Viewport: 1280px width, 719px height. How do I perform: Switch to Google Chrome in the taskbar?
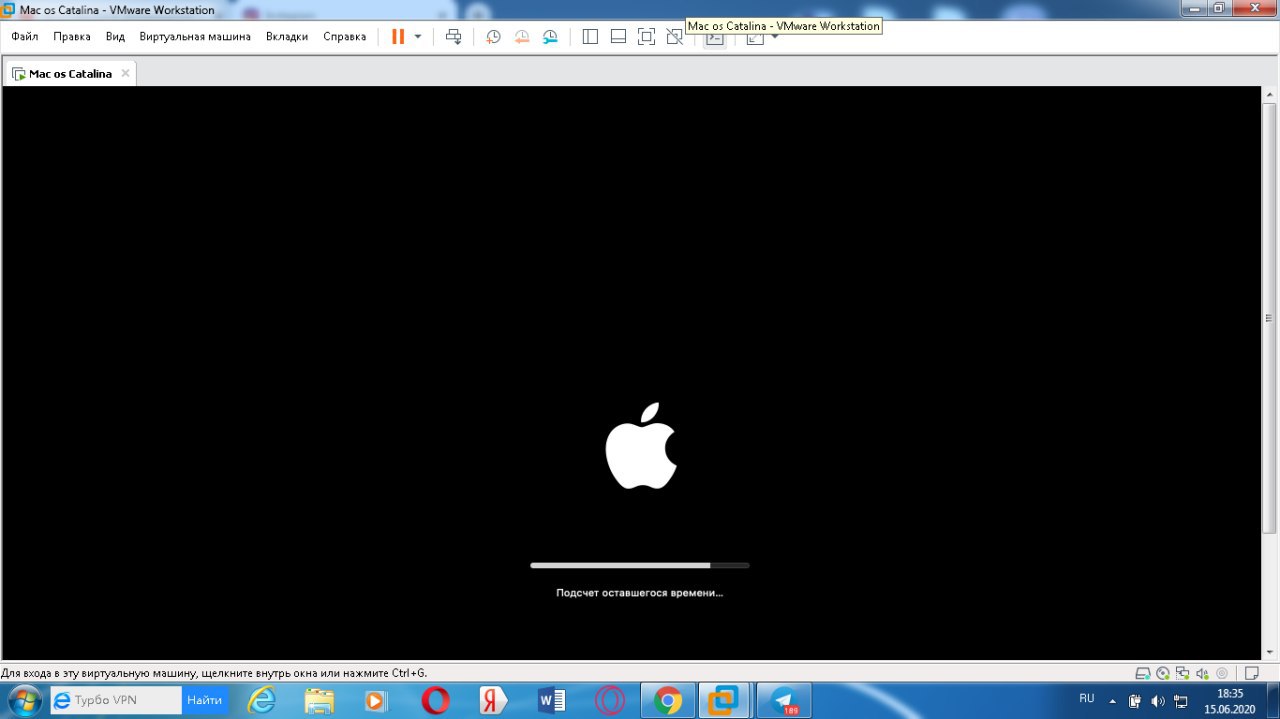[x=668, y=700]
